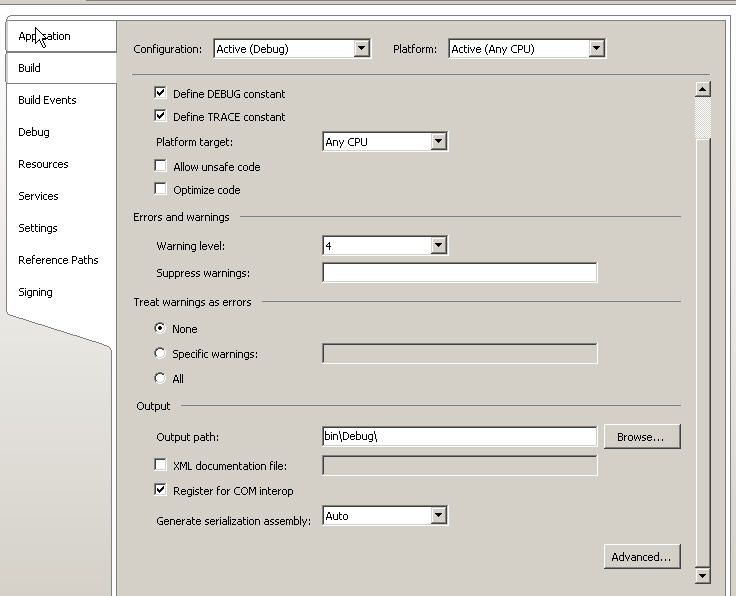Check the Optimize code box
The image size is (736, 596).
(x=161, y=189)
